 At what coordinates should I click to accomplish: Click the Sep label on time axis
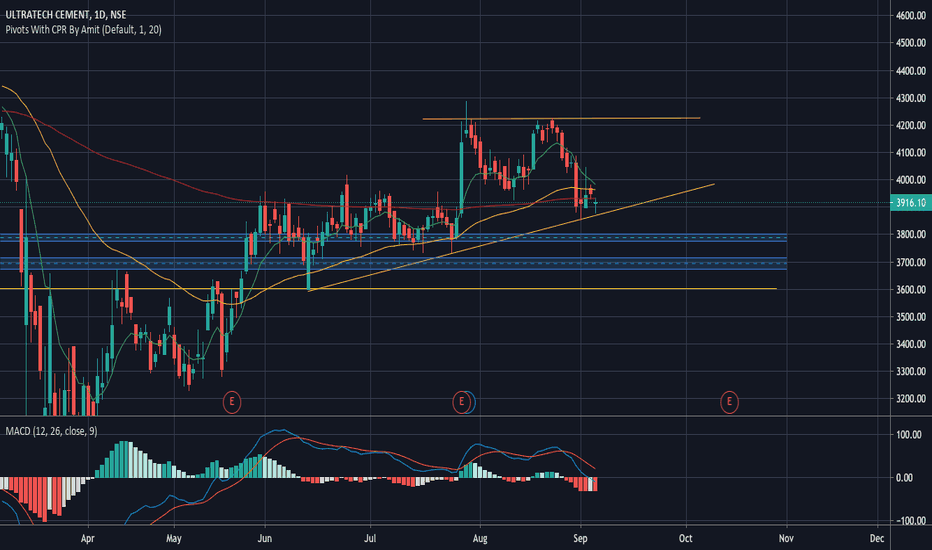580,539
